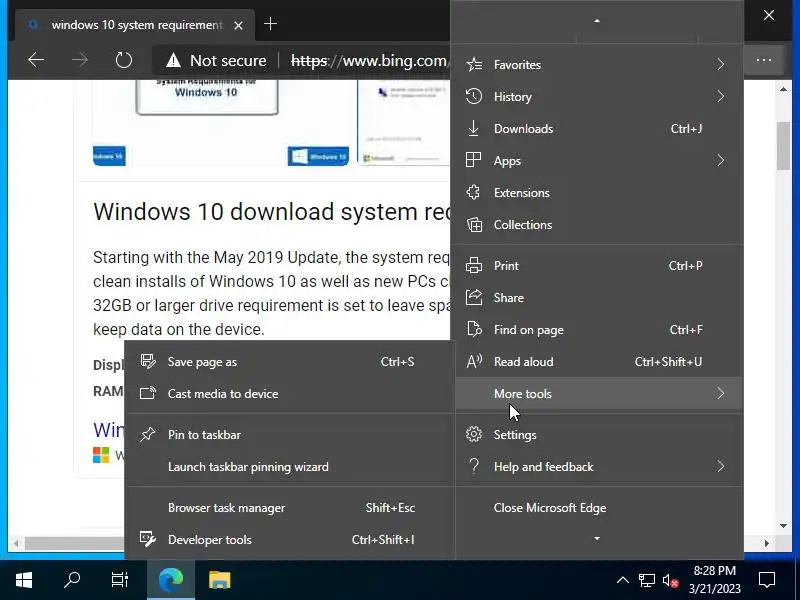Click the Pin to taskbar pin icon

tap(148, 434)
